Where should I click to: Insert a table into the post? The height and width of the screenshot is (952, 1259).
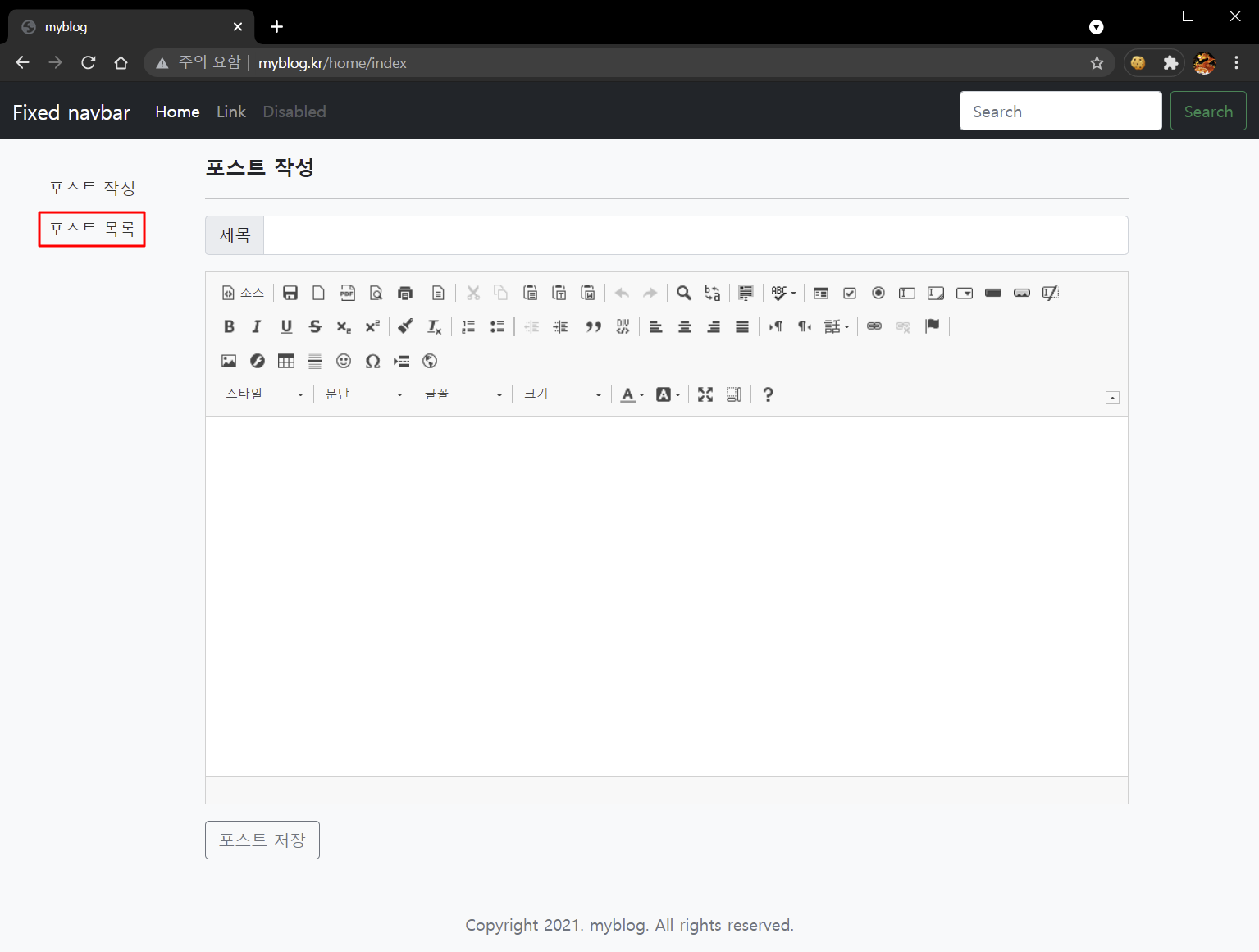[x=286, y=361]
